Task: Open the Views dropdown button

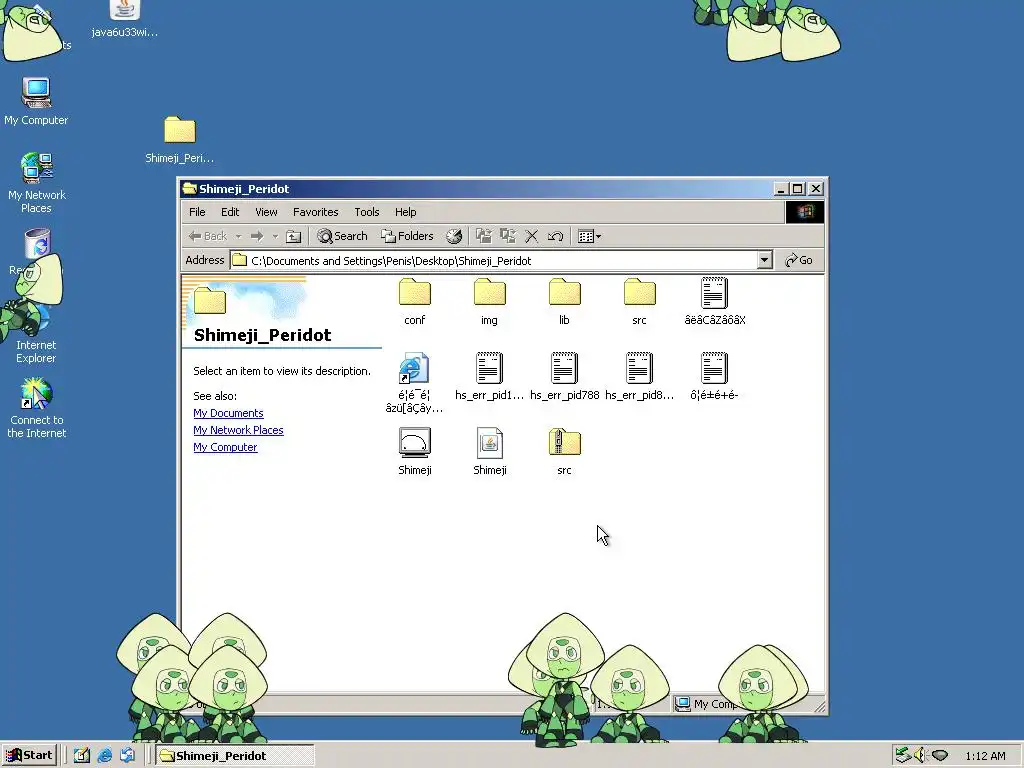Action: pos(590,236)
